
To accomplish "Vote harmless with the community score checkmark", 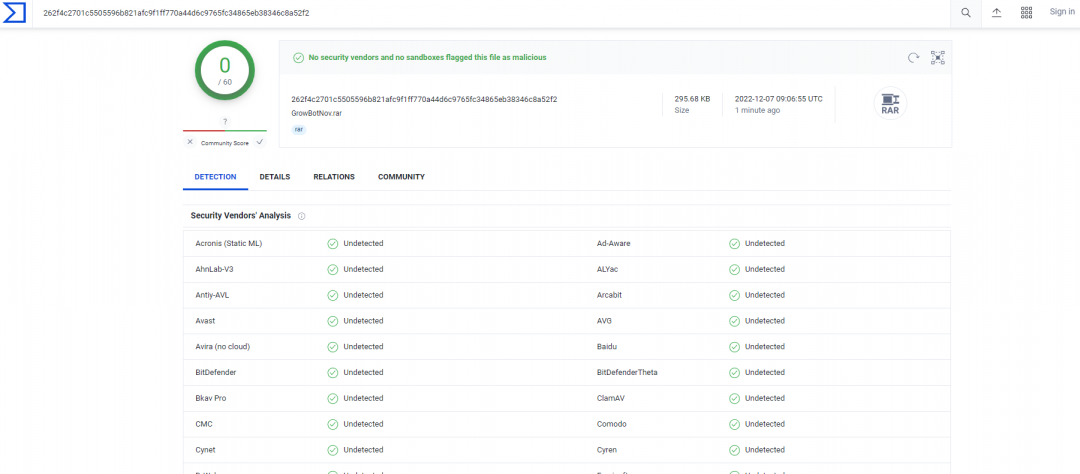I will click(x=260, y=142).
